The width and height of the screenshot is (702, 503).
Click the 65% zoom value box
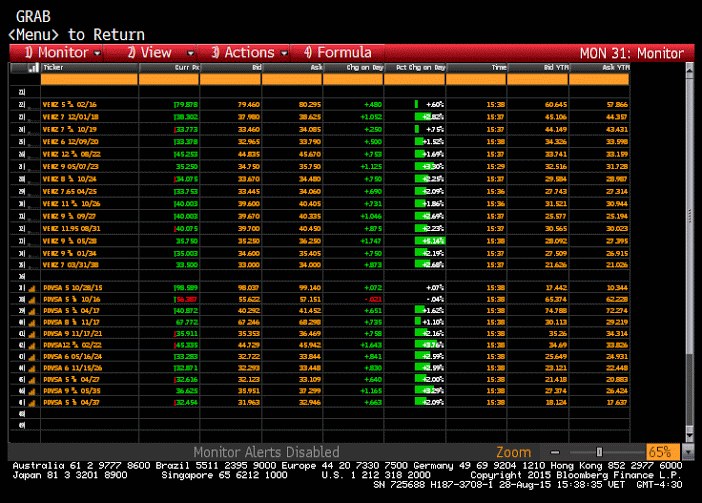663,452
